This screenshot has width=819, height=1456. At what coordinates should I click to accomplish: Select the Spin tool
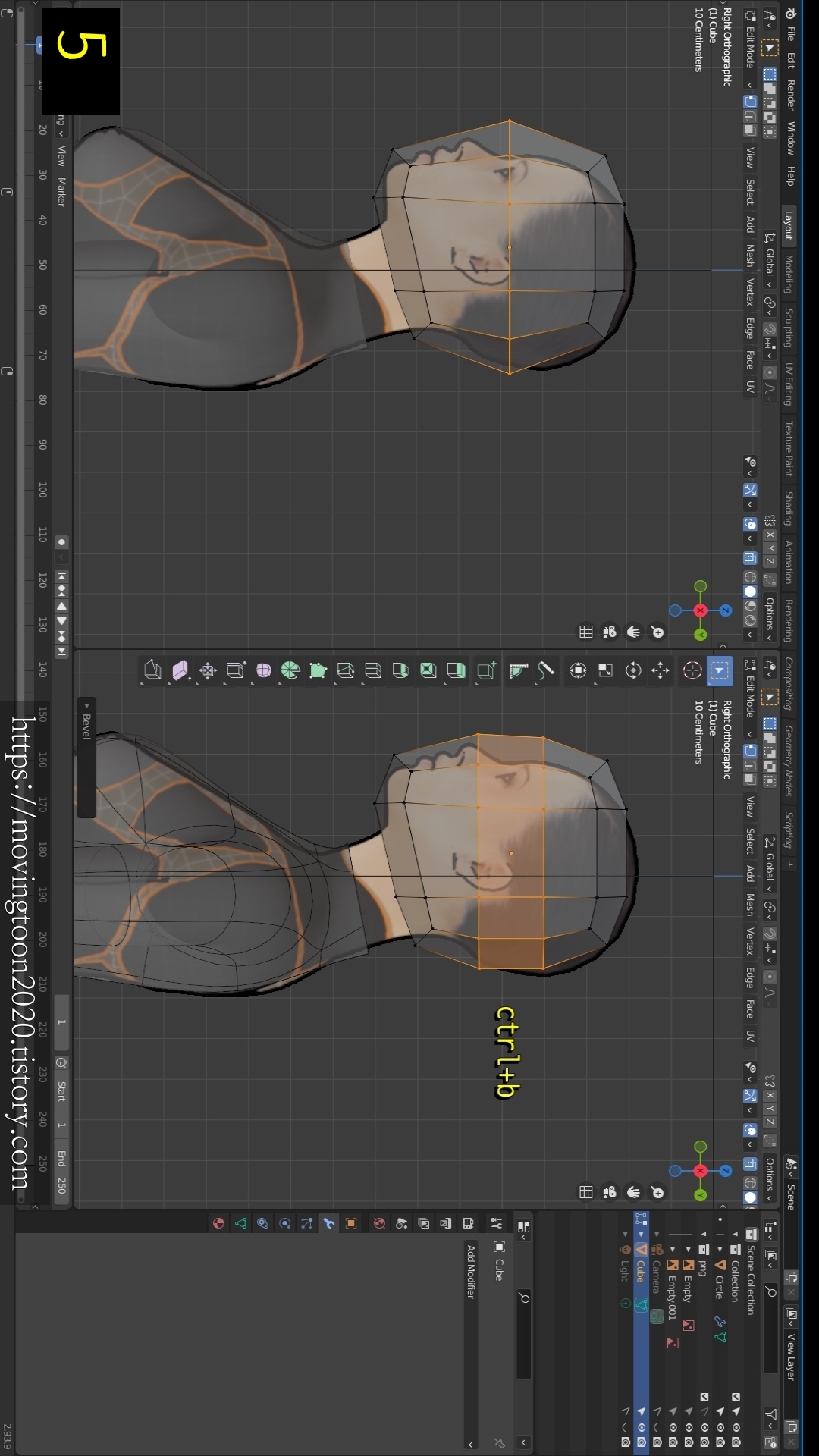click(290, 670)
